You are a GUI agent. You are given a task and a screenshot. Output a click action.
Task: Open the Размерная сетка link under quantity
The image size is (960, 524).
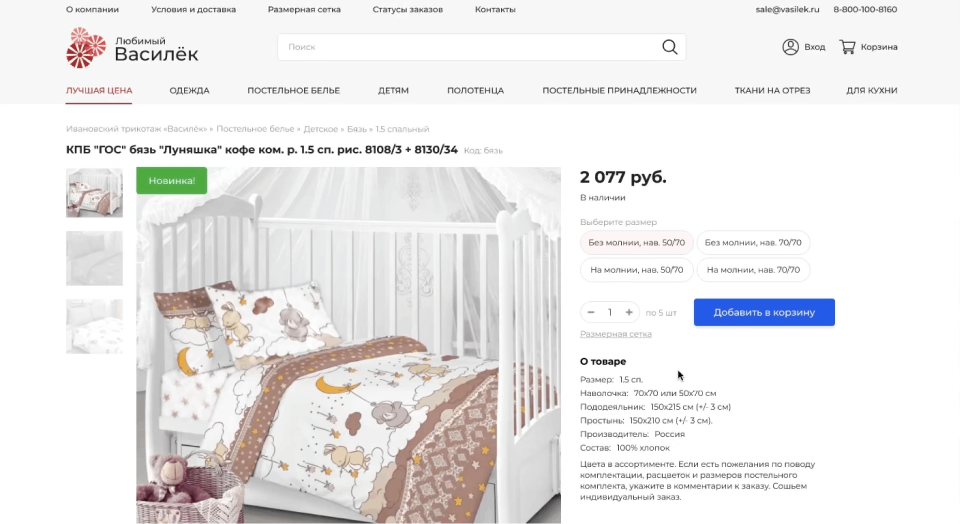click(616, 334)
